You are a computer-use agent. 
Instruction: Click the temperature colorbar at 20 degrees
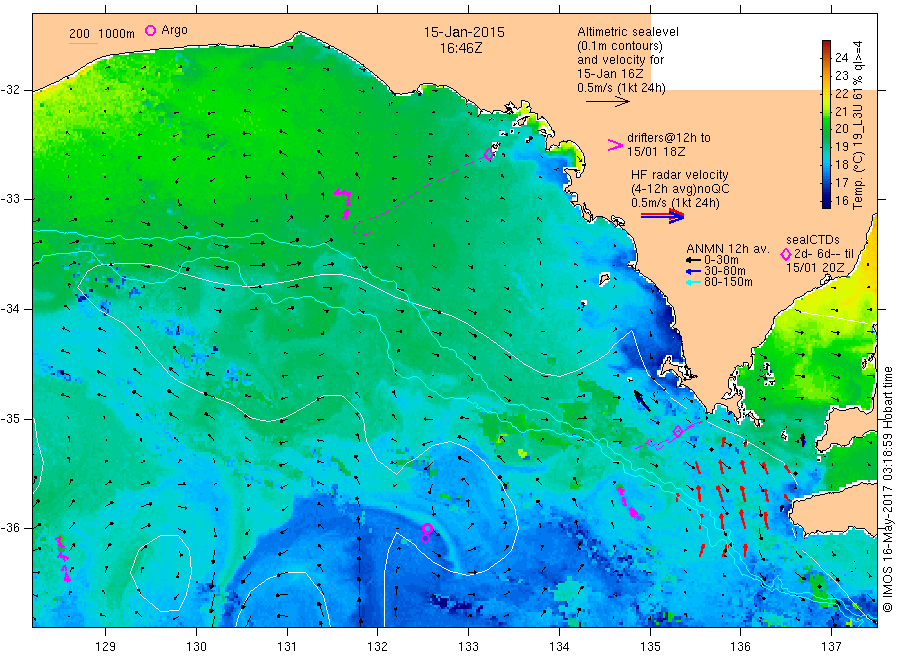click(827, 129)
